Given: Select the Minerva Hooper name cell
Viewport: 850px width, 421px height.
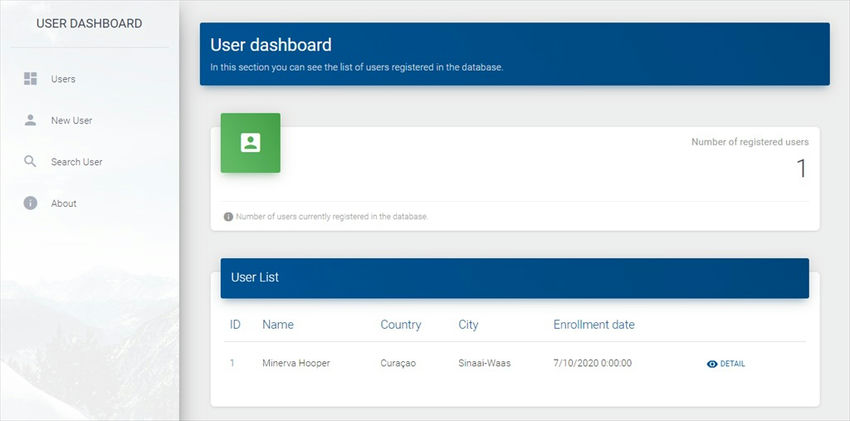Looking at the screenshot, I should (295, 363).
